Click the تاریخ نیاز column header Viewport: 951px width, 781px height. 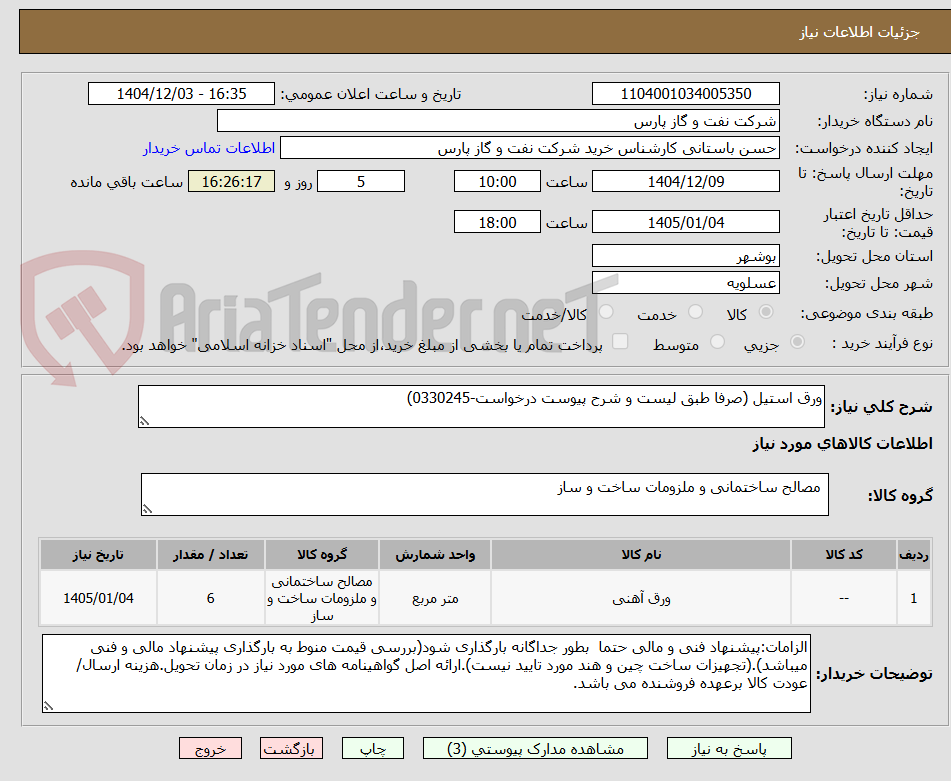(98, 554)
